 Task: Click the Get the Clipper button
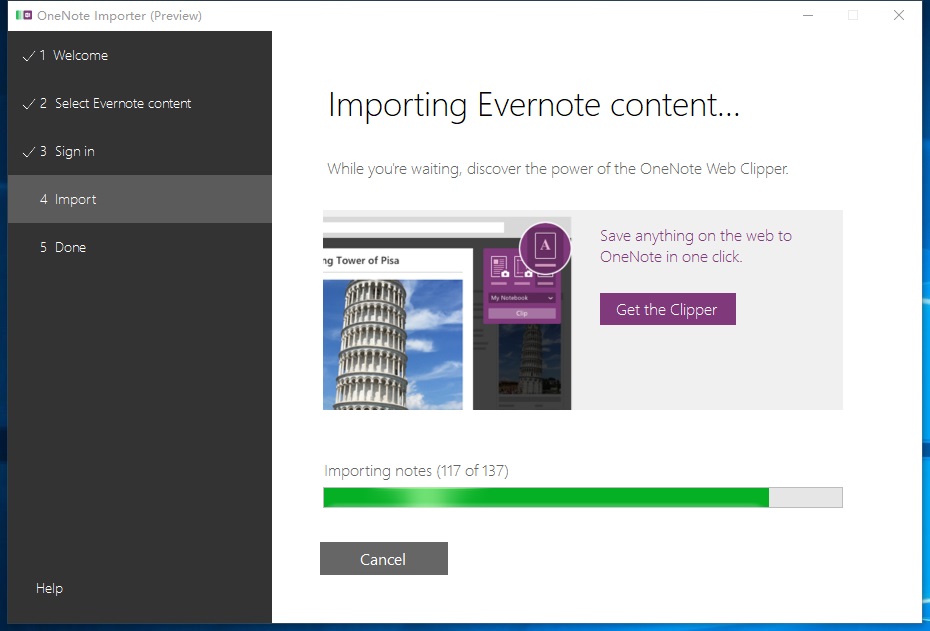click(667, 309)
